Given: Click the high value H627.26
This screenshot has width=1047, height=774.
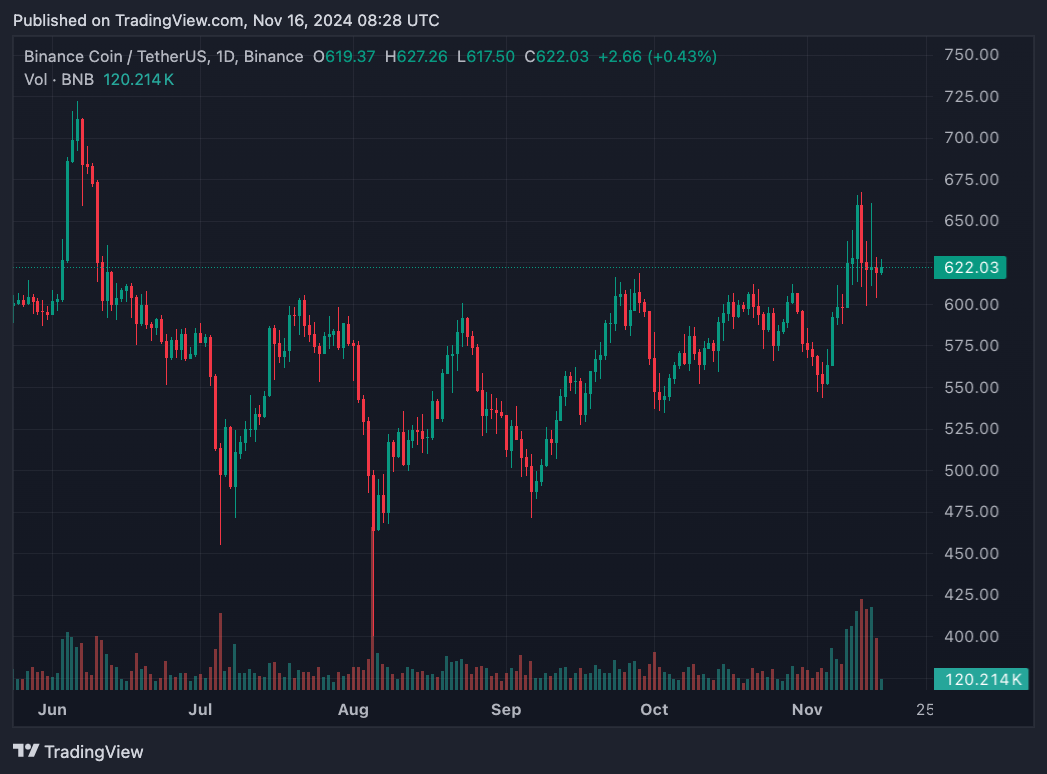Looking at the screenshot, I should (x=416, y=57).
